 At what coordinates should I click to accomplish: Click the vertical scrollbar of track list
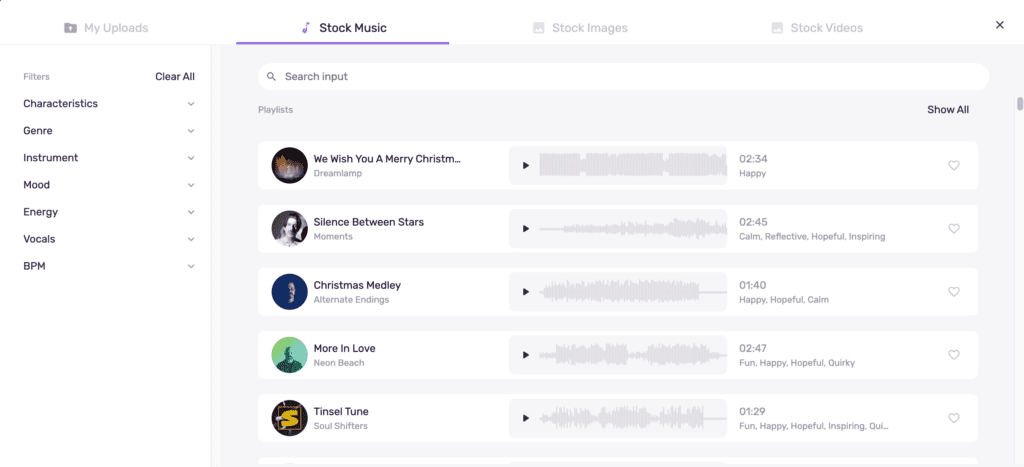pyautogui.click(x=1019, y=105)
